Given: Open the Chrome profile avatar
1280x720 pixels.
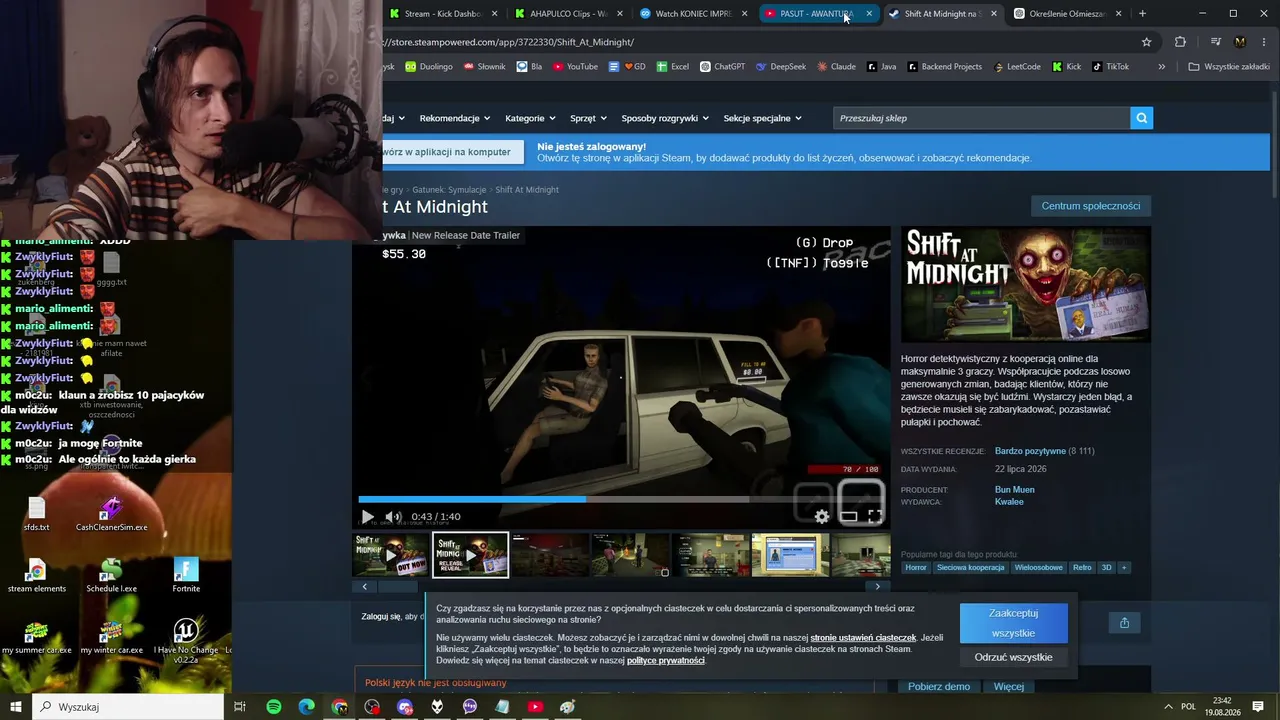Looking at the screenshot, I should click(x=1240, y=42).
